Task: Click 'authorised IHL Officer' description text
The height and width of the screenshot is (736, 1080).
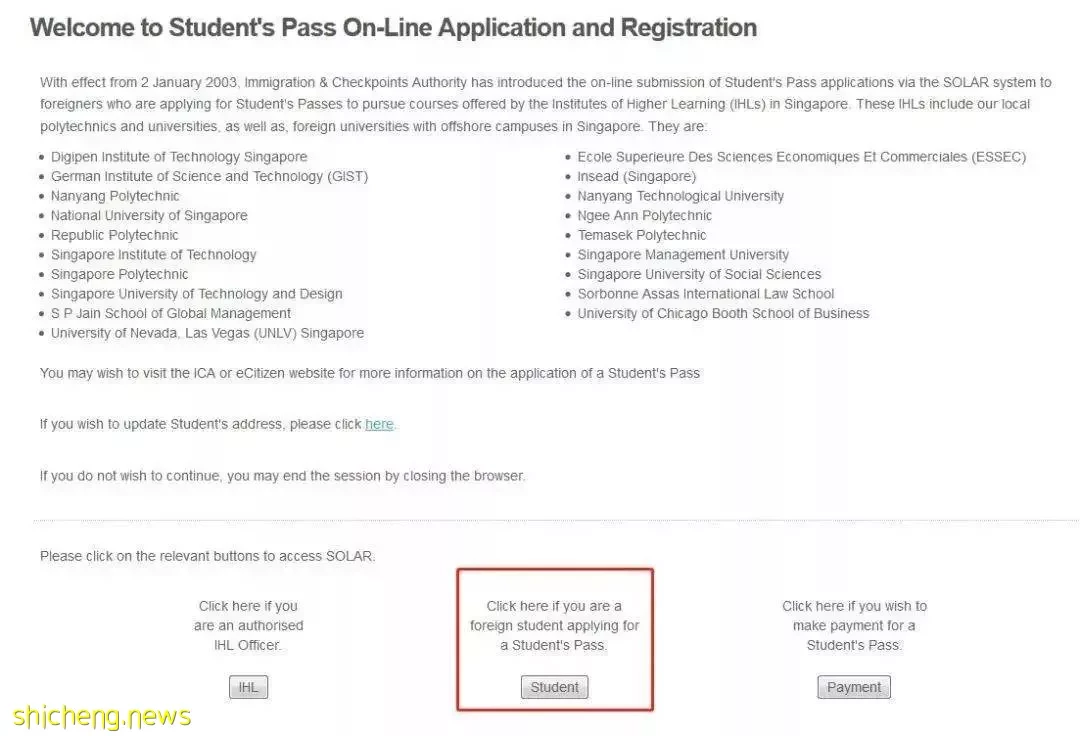Action: 248,635
